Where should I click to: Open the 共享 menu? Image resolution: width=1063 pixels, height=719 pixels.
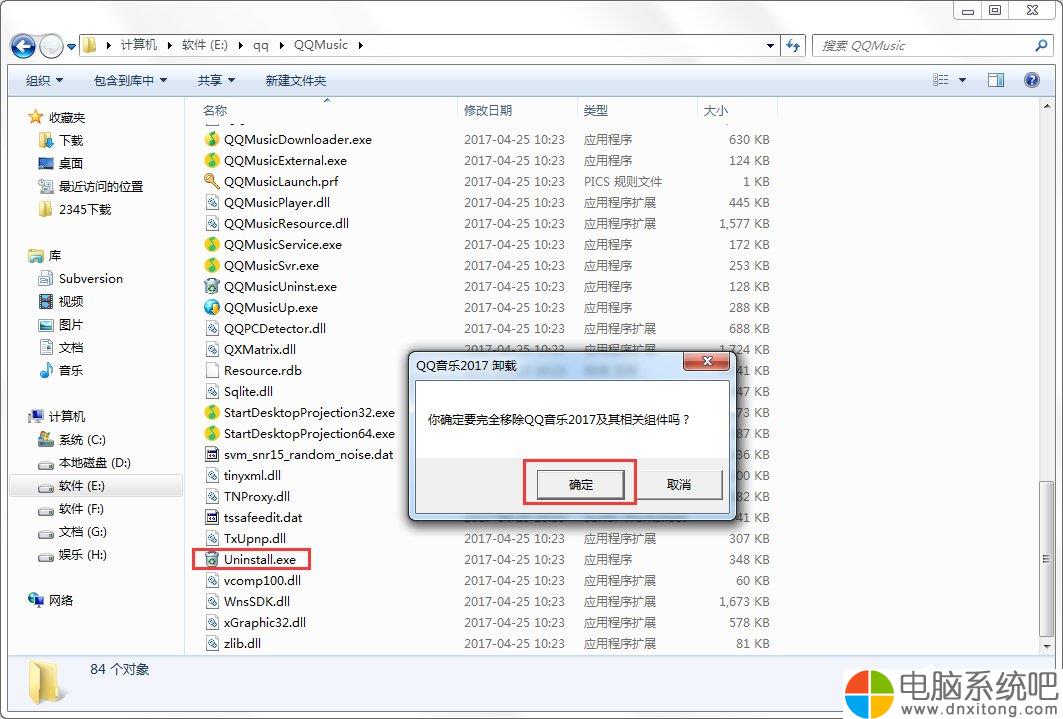click(x=216, y=81)
